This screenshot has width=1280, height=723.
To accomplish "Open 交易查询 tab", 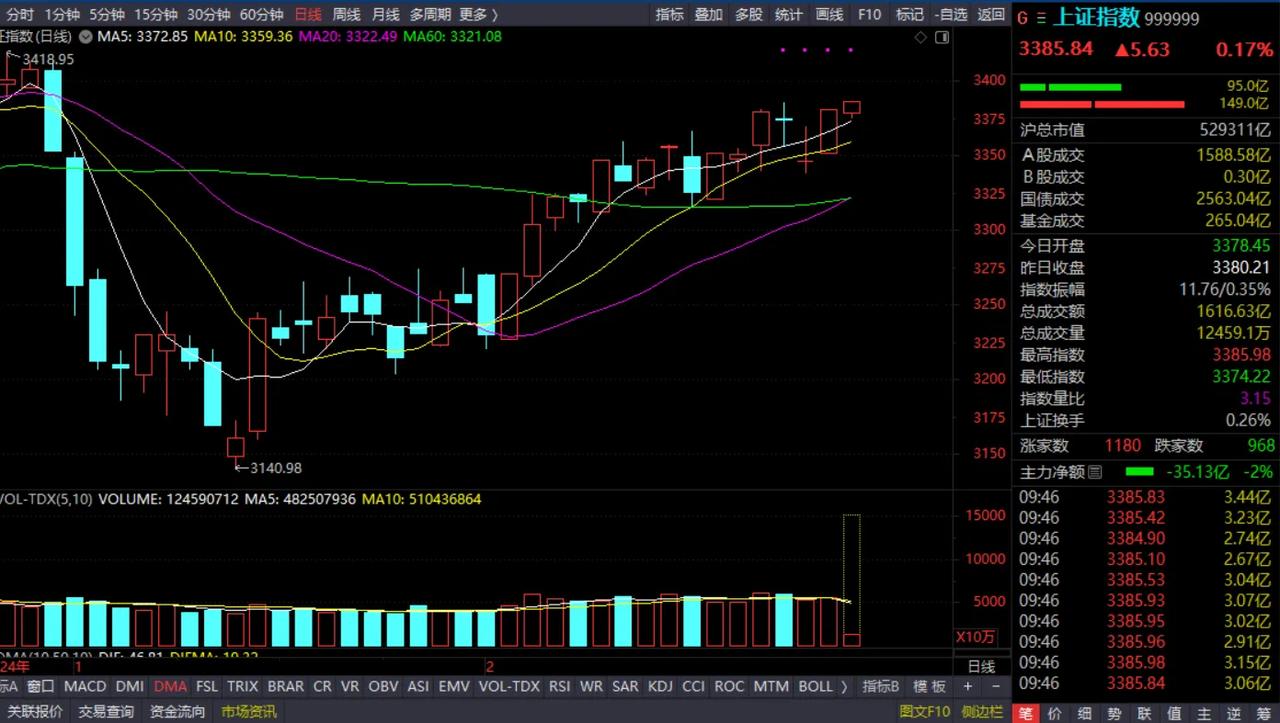I will coord(106,712).
